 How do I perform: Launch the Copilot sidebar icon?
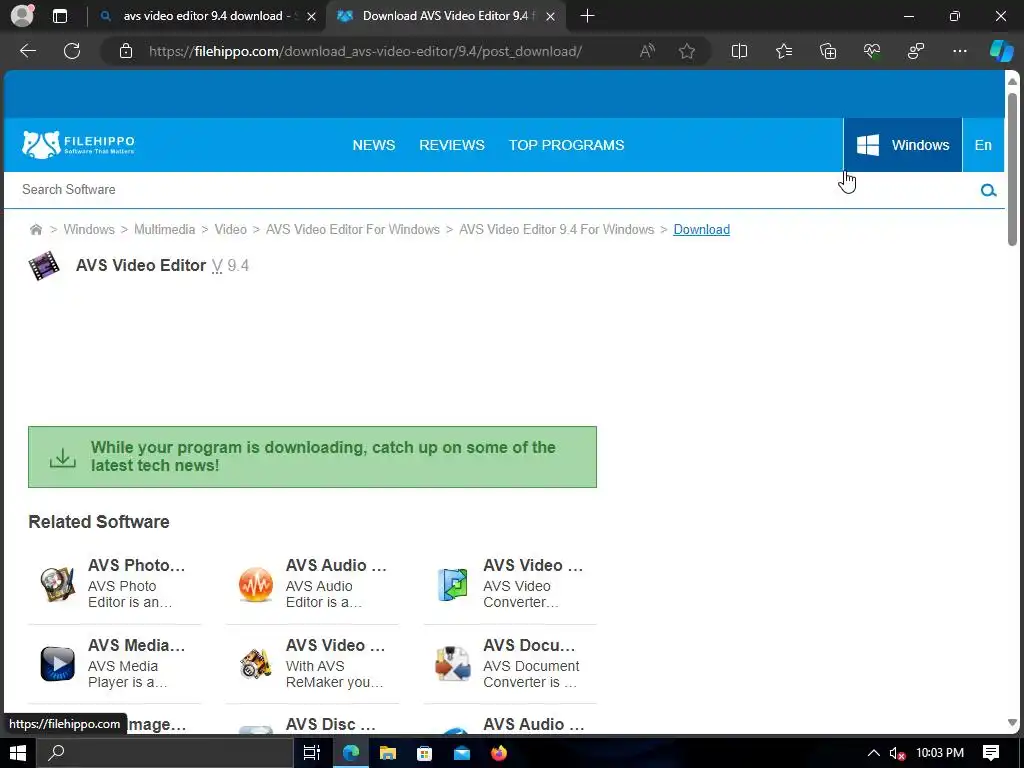click(1001, 51)
